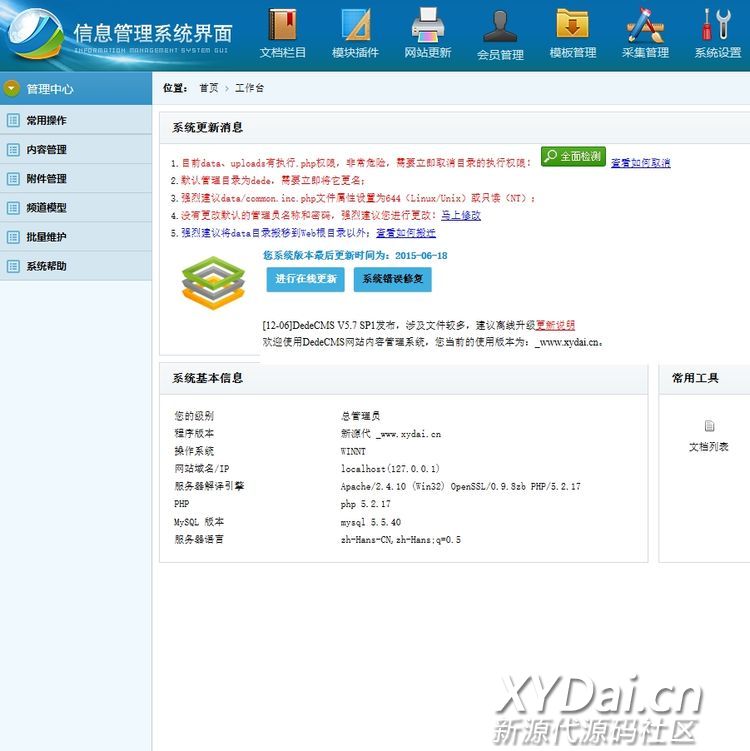Open the 查看如何搬迁 link

(406, 233)
